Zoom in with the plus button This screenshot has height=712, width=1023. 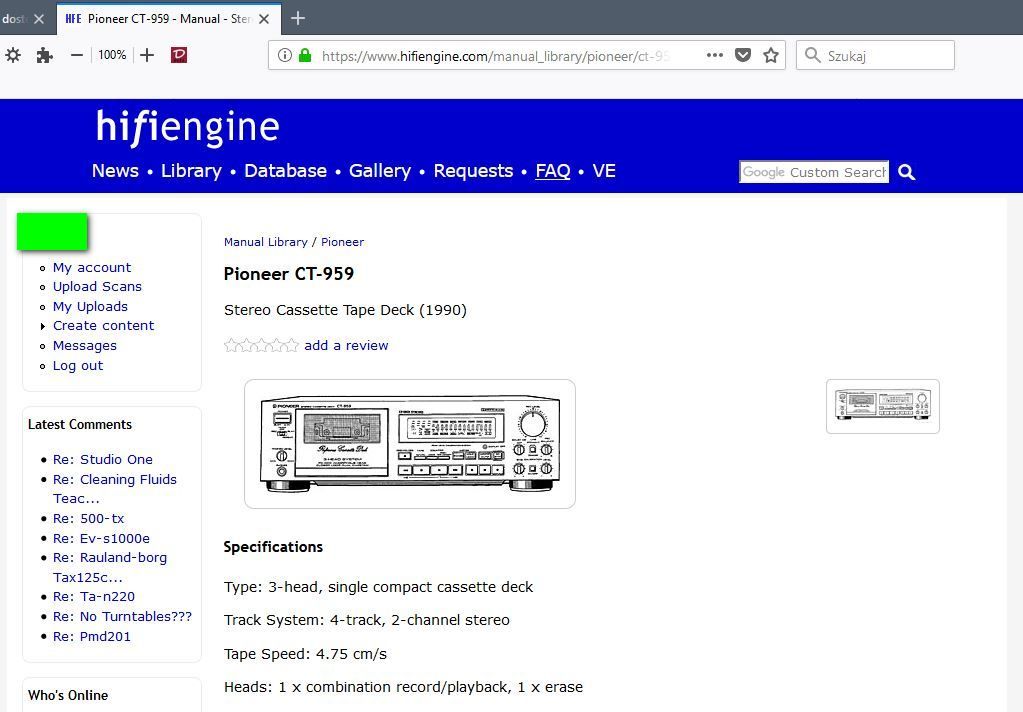tap(147, 55)
